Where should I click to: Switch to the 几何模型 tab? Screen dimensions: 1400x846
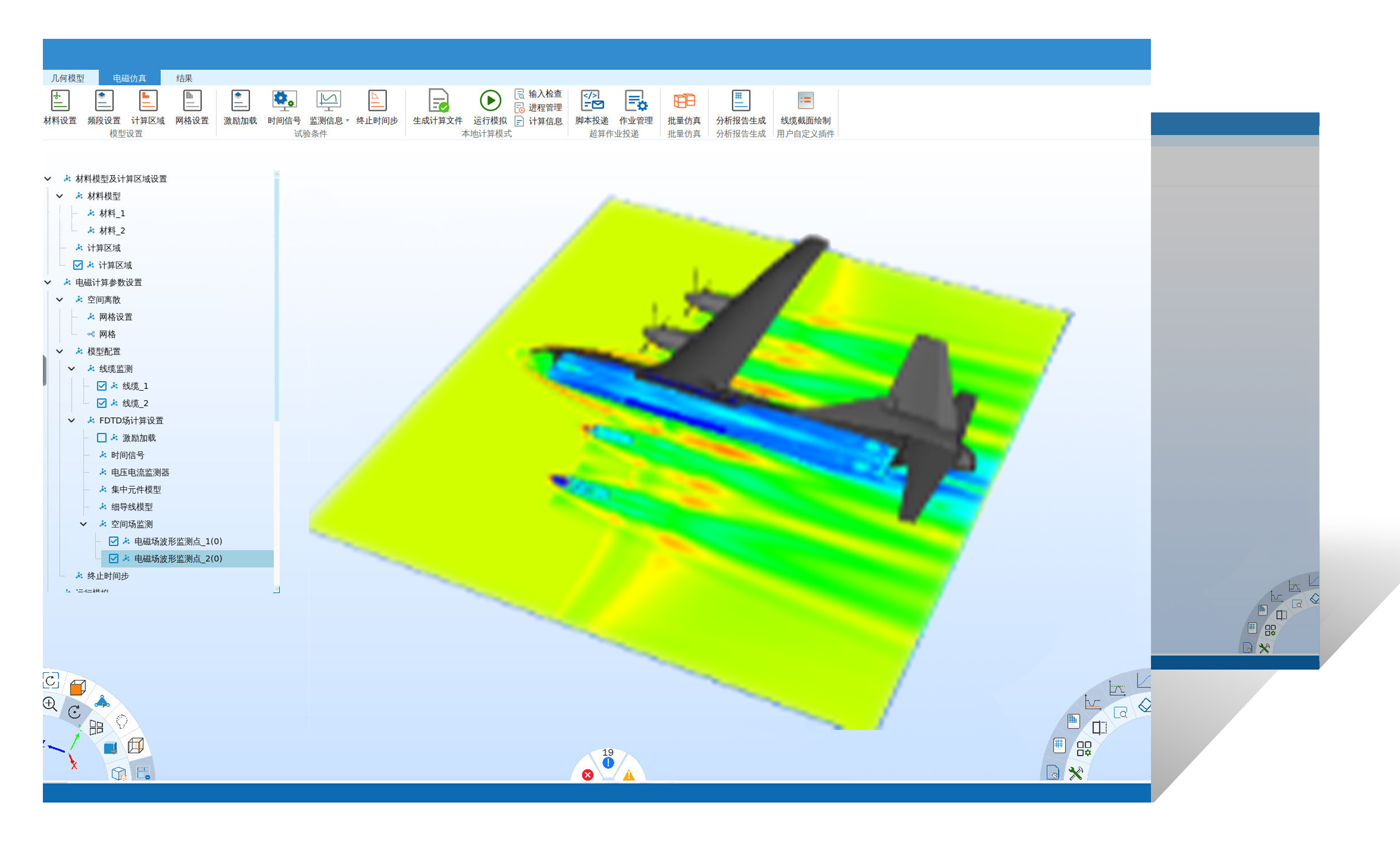point(68,78)
